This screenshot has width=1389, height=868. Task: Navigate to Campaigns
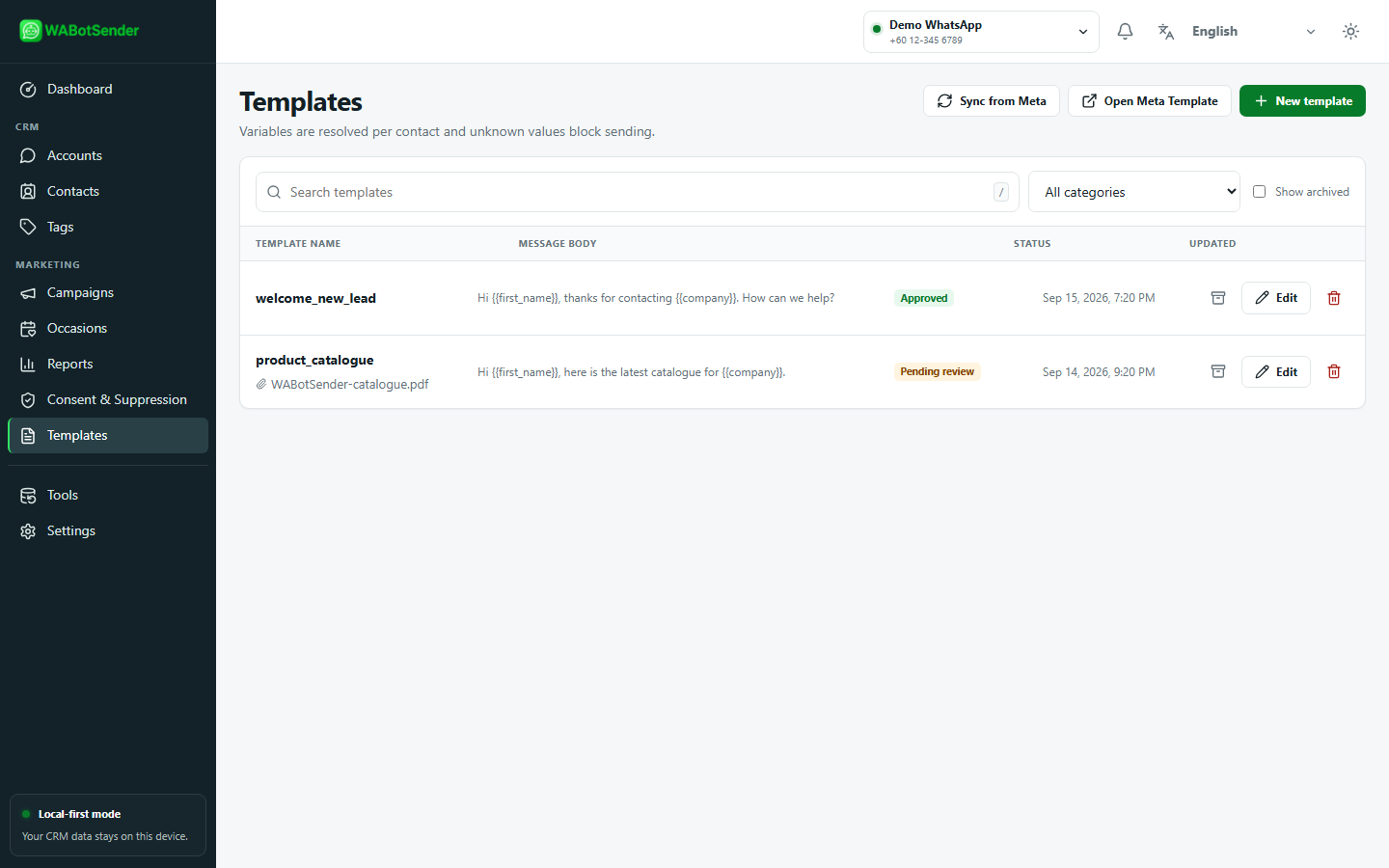pos(108,292)
